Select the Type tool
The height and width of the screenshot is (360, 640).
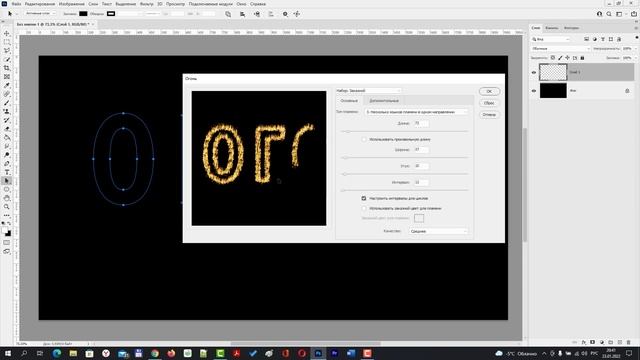tap(7, 172)
